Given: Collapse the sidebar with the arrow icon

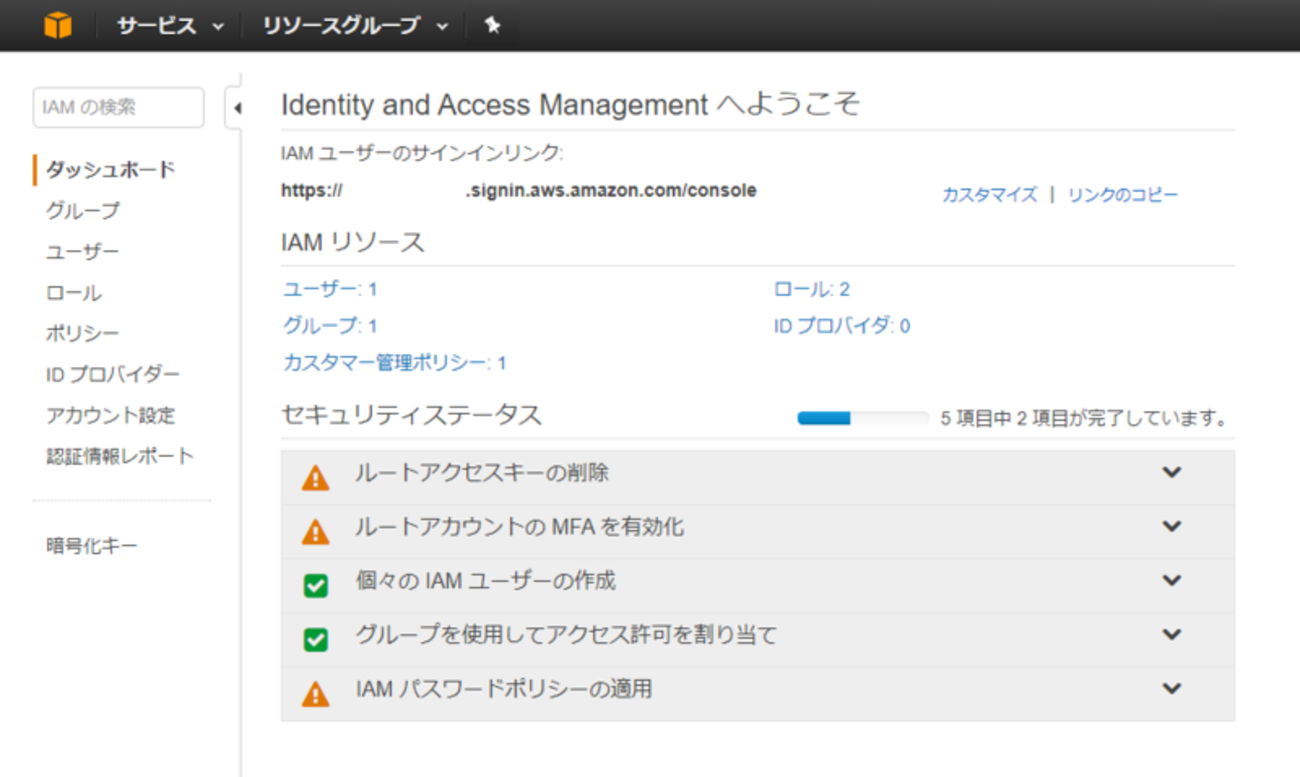Looking at the screenshot, I should pos(237,108).
